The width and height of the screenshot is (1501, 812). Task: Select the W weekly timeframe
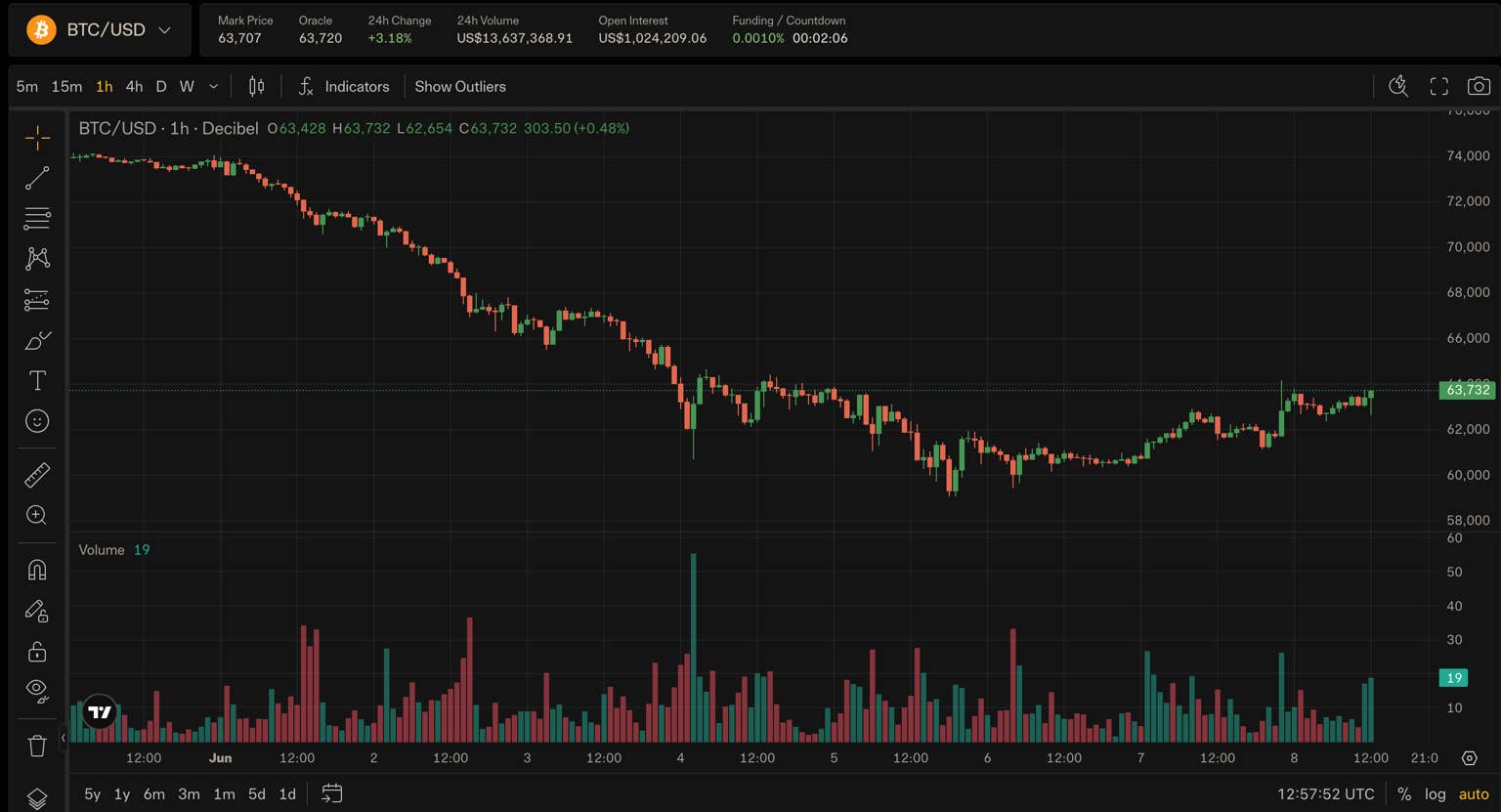[x=187, y=86]
